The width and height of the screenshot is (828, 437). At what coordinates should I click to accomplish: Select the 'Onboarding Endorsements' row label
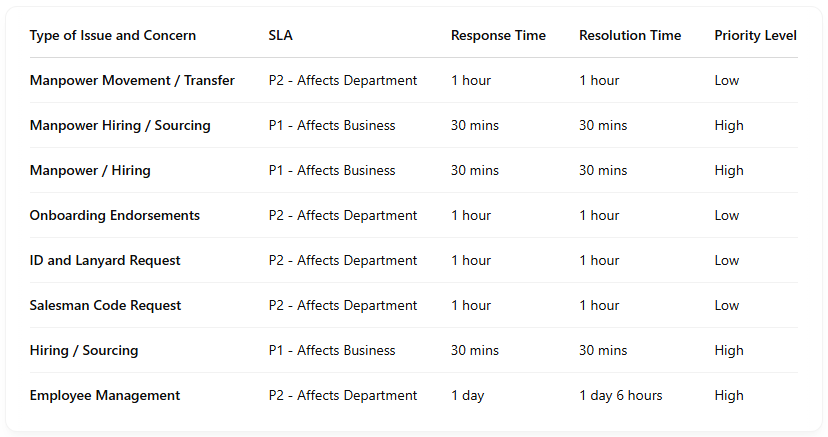[115, 216]
